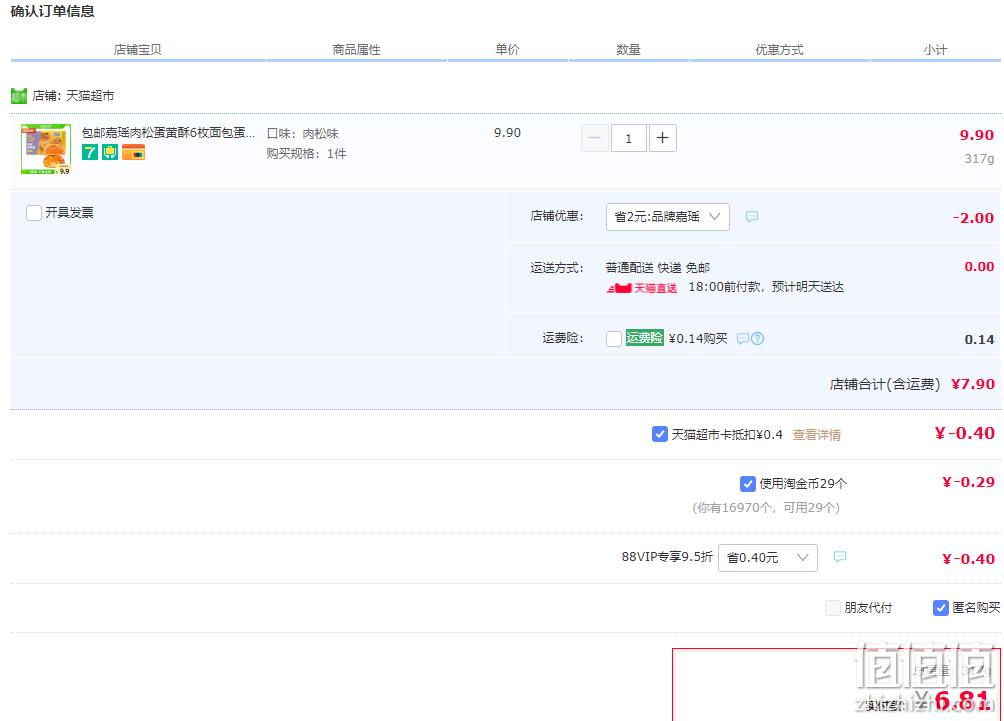Toggle the 使用淘金币29个 checkbox
Viewport: 1004px width, 721px height.
(x=747, y=483)
